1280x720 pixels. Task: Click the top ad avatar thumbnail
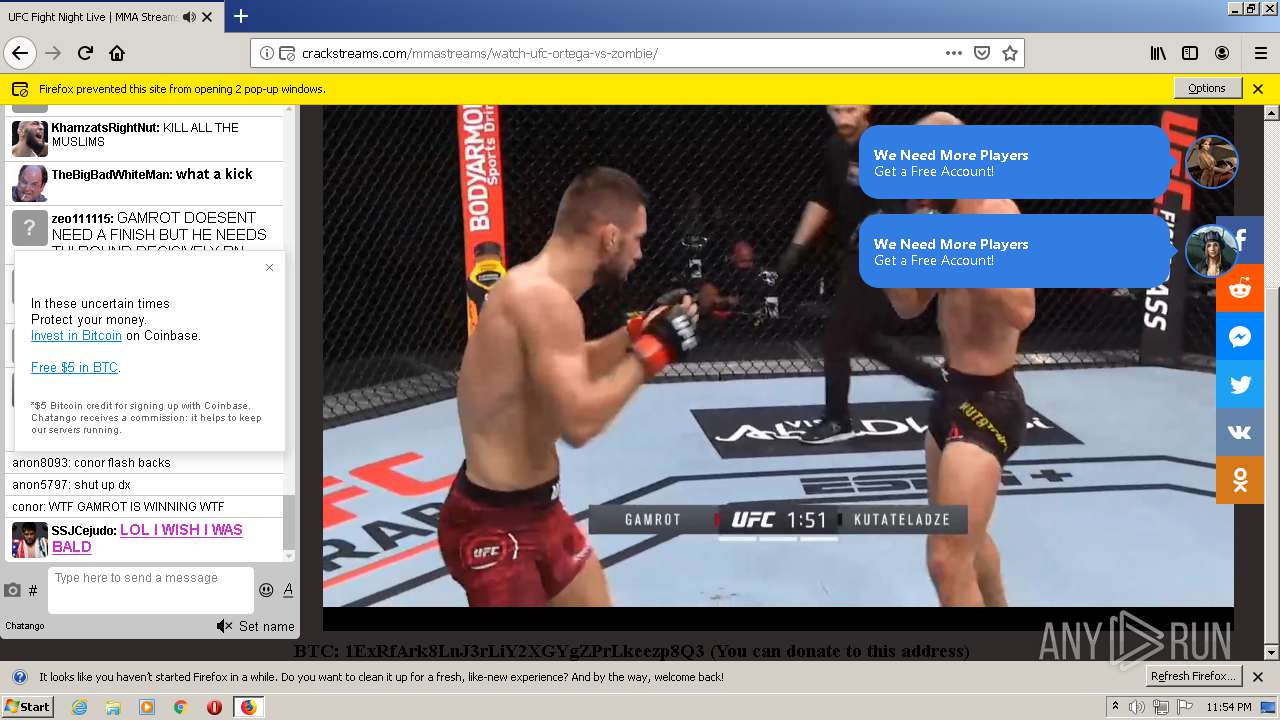pyautogui.click(x=1211, y=162)
